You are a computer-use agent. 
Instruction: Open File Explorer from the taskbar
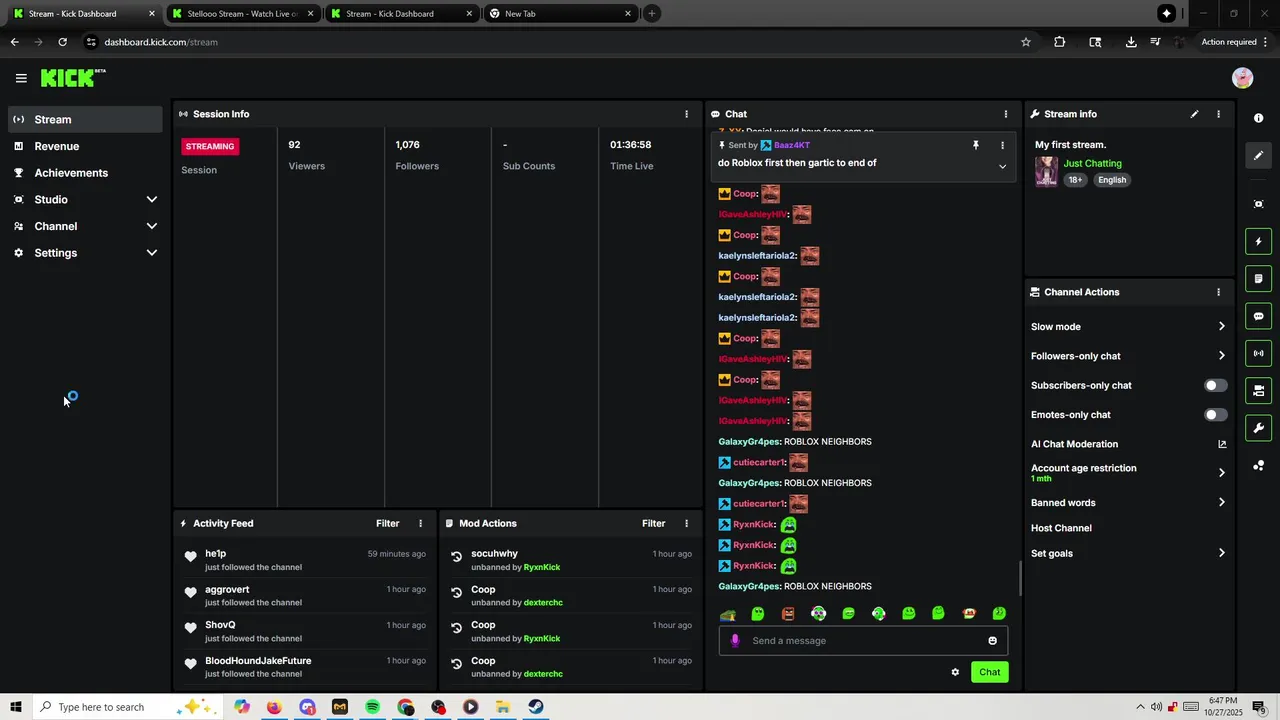click(x=503, y=707)
